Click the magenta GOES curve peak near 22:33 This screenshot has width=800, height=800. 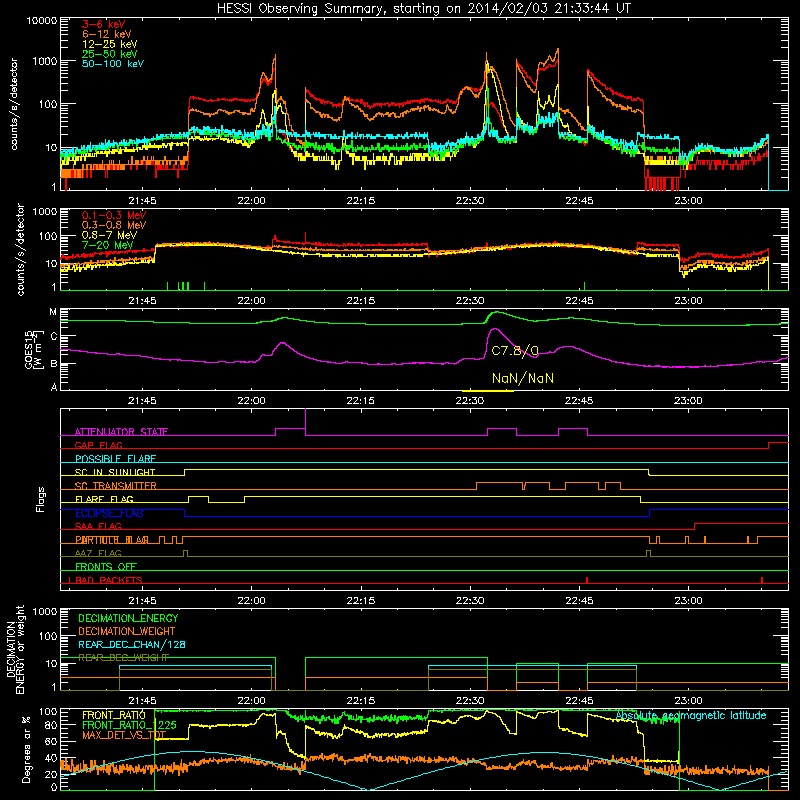494,329
